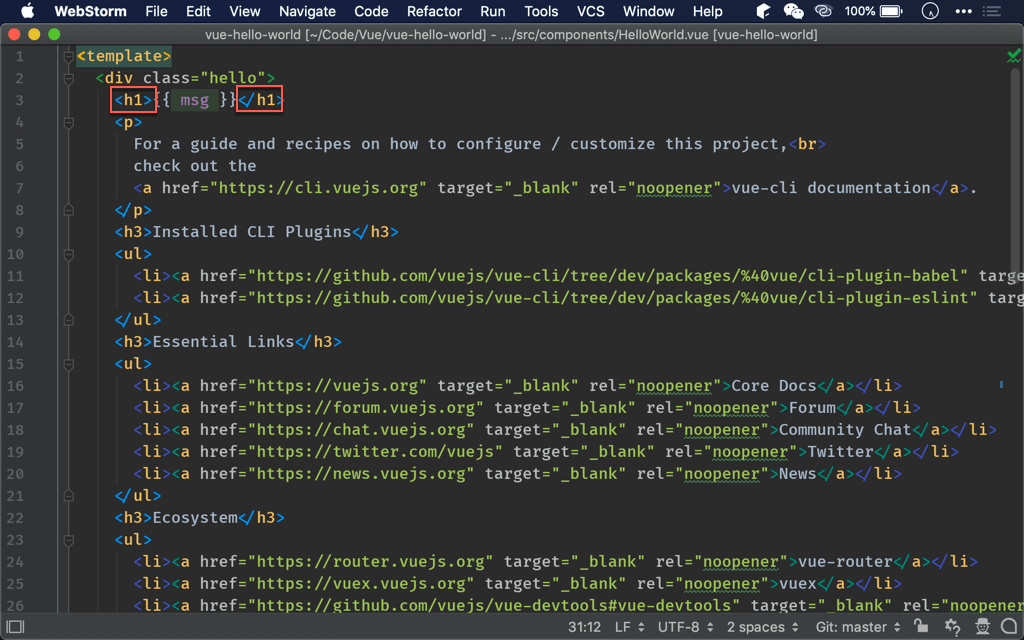Click line number 14 in the gutter
This screenshot has height=640, width=1024.
[x=15, y=342]
